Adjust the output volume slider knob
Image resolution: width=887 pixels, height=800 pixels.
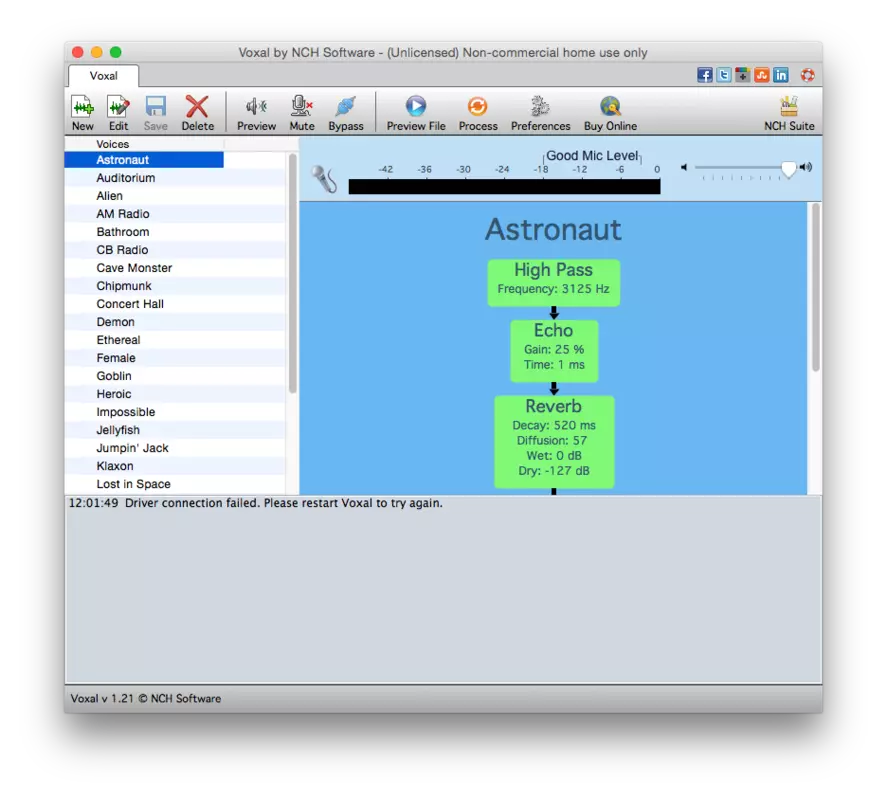pos(788,168)
